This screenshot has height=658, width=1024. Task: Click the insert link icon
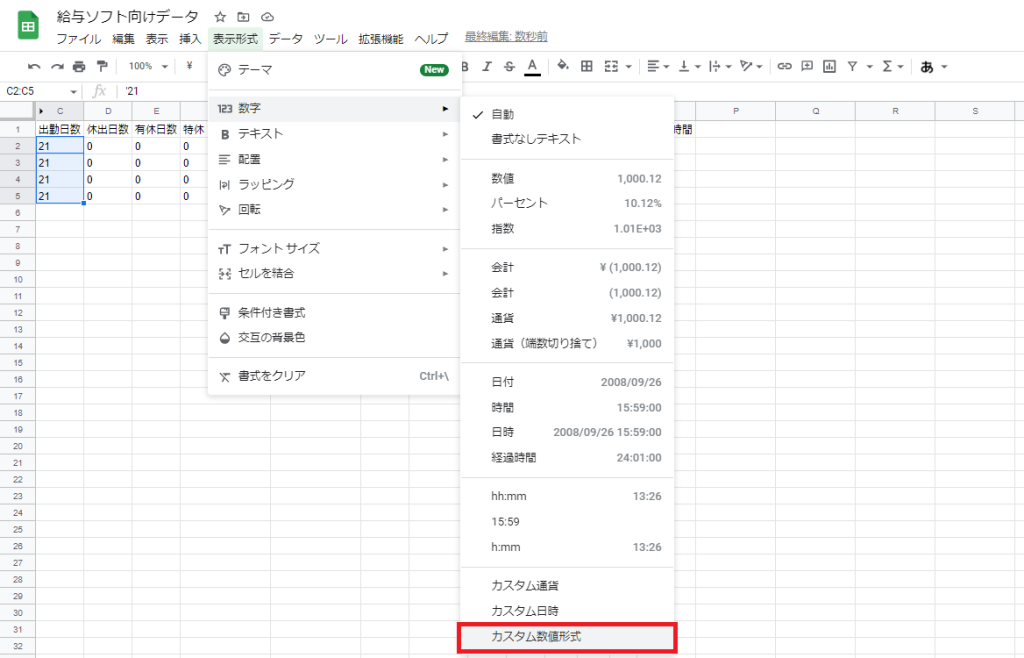tap(785, 66)
